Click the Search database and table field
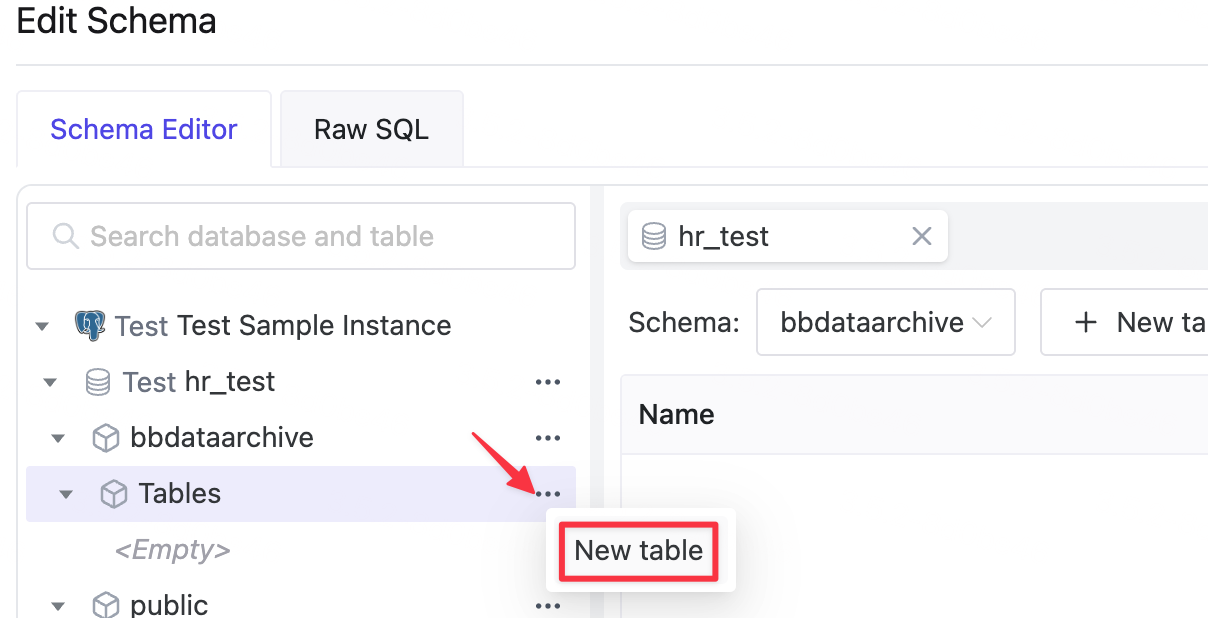The width and height of the screenshot is (1208, 618). tap(301, 236)
